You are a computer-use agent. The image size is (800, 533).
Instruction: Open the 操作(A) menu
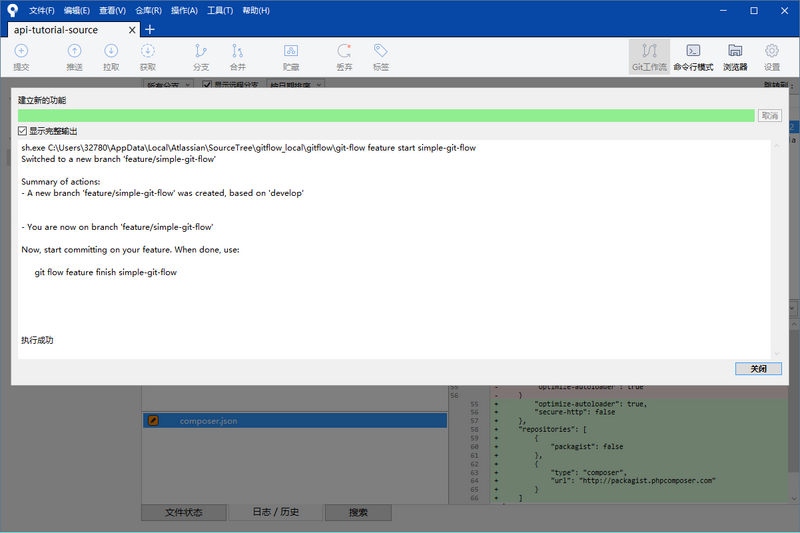point(184,10)
